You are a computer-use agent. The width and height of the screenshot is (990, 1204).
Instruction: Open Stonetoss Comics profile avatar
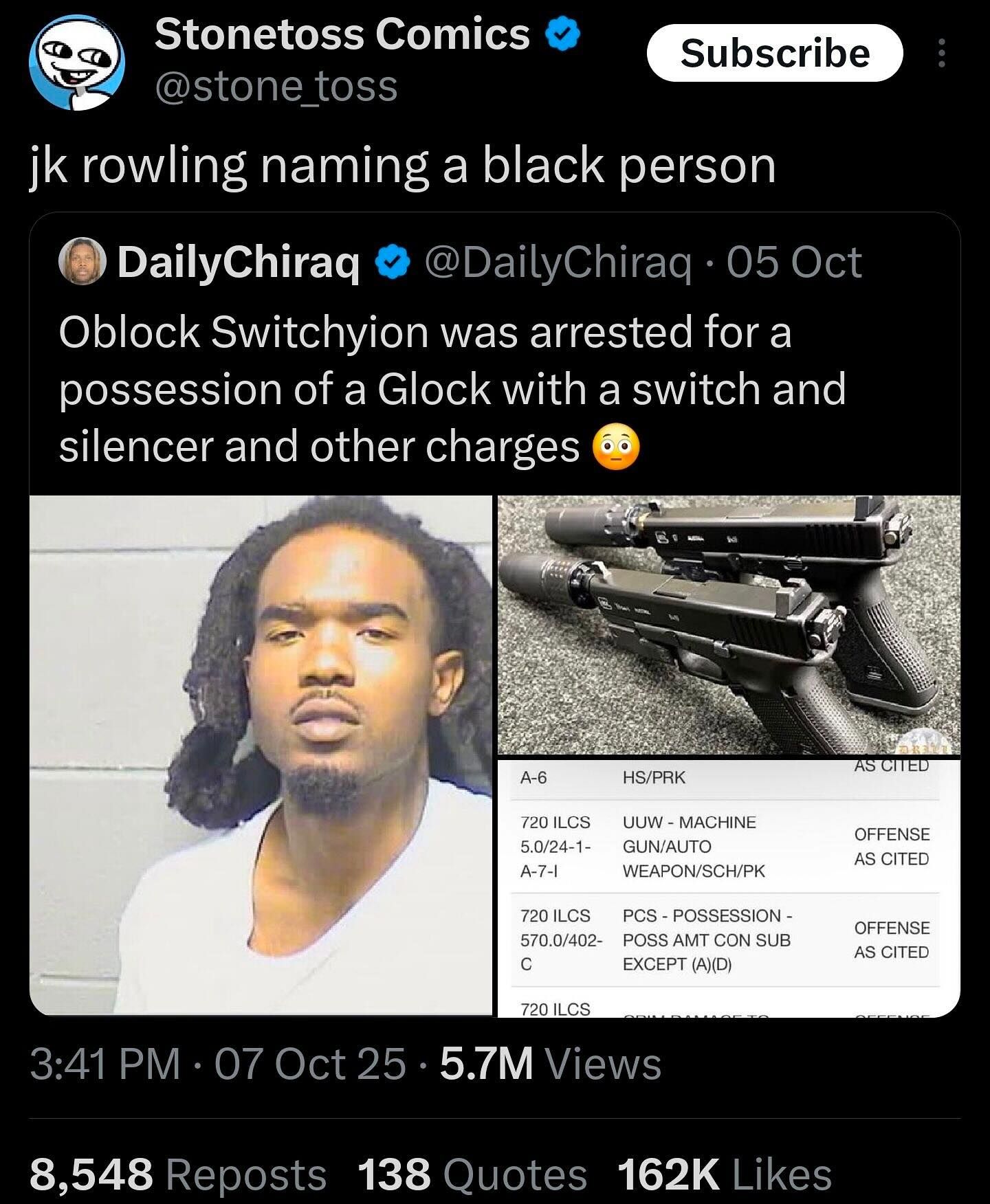76,63
